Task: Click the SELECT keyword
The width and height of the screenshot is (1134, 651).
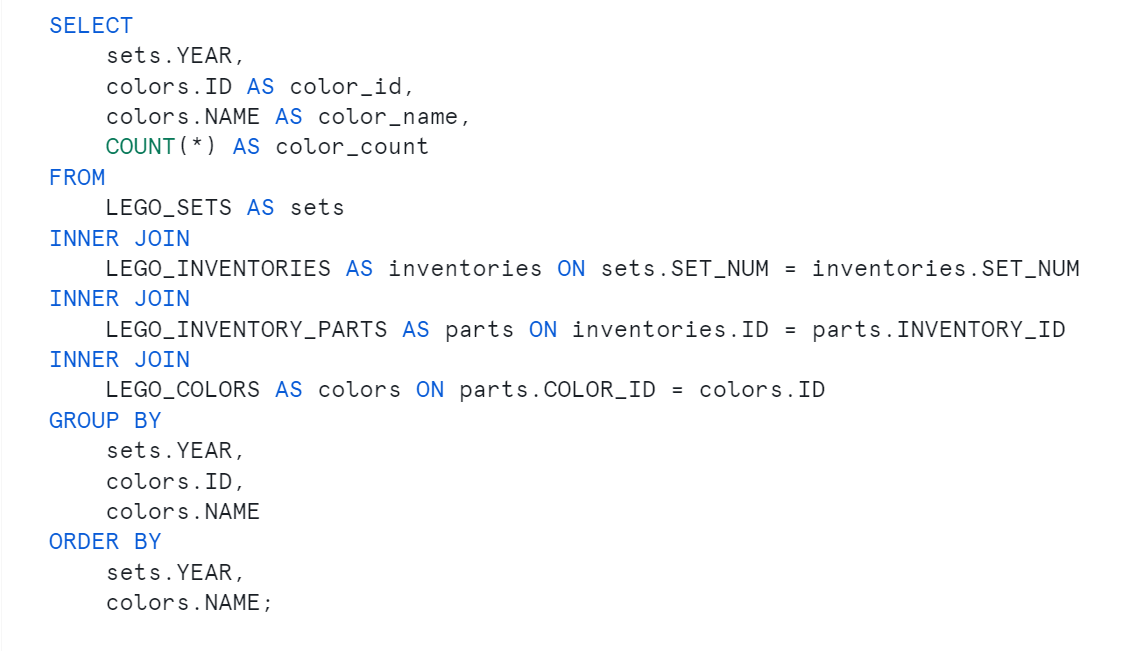Action: 91,25
